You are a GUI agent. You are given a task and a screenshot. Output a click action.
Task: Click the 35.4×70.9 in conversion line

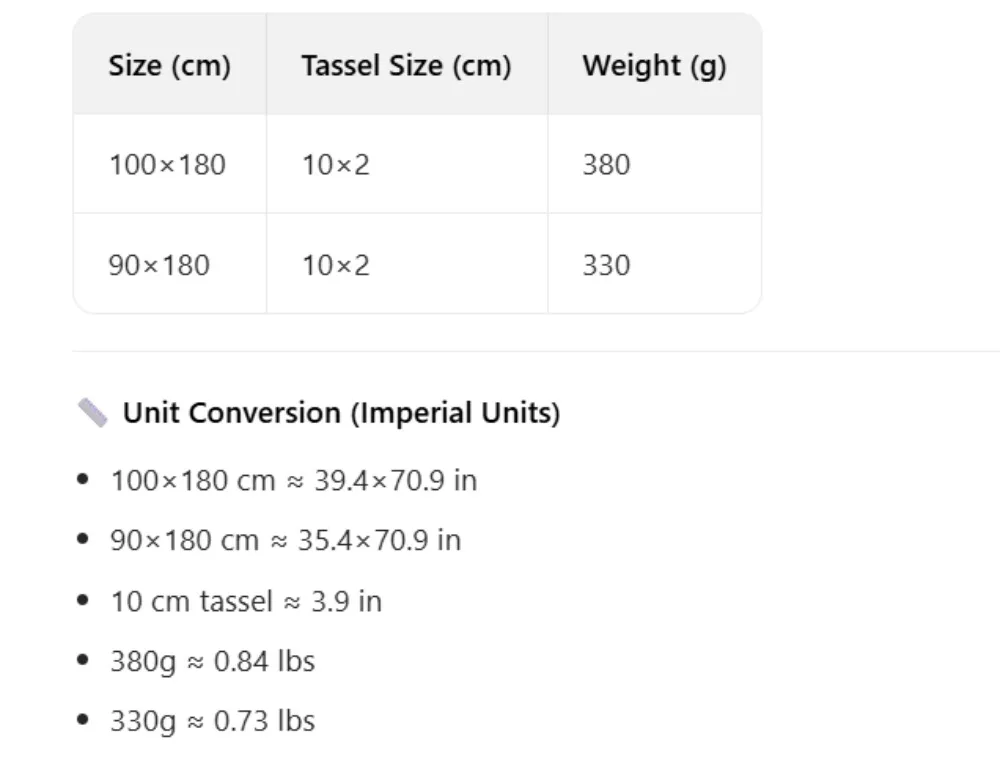coord(285,540)
